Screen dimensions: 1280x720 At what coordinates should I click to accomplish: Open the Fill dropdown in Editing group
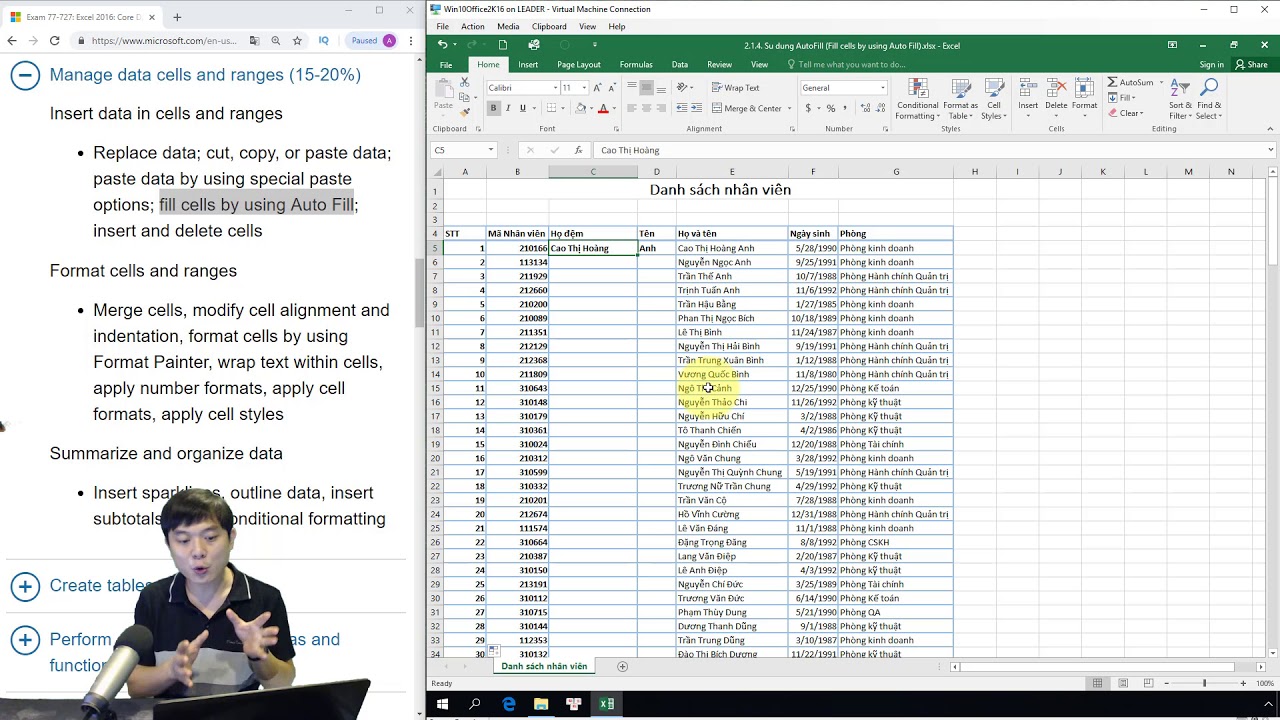tap(1122, 98)
